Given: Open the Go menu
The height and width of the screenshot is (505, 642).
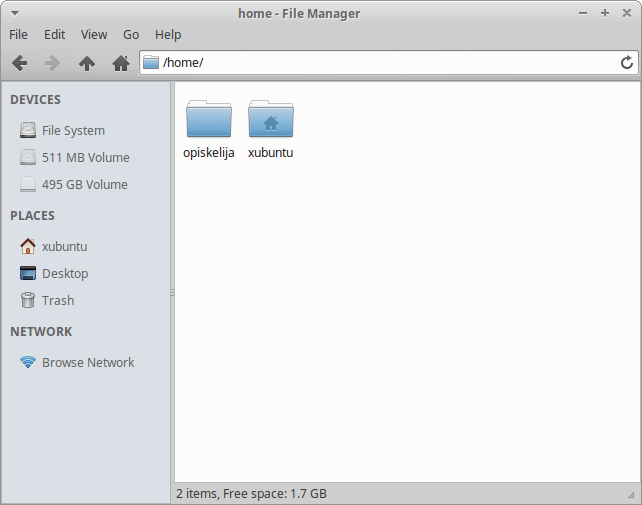Looking at the screenshot, I should point(131,34).
